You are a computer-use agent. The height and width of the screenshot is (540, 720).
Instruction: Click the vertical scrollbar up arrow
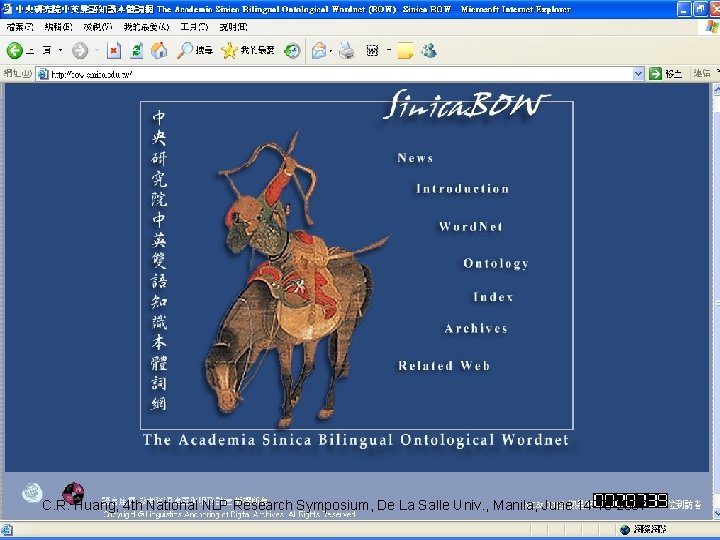pos(716,90)
